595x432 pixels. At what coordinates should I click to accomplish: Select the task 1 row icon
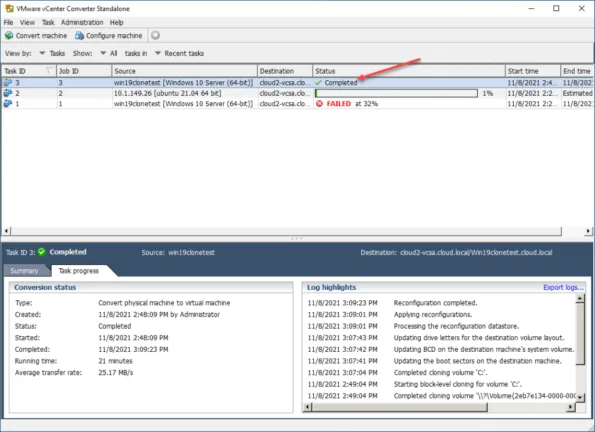pos(8,104)
